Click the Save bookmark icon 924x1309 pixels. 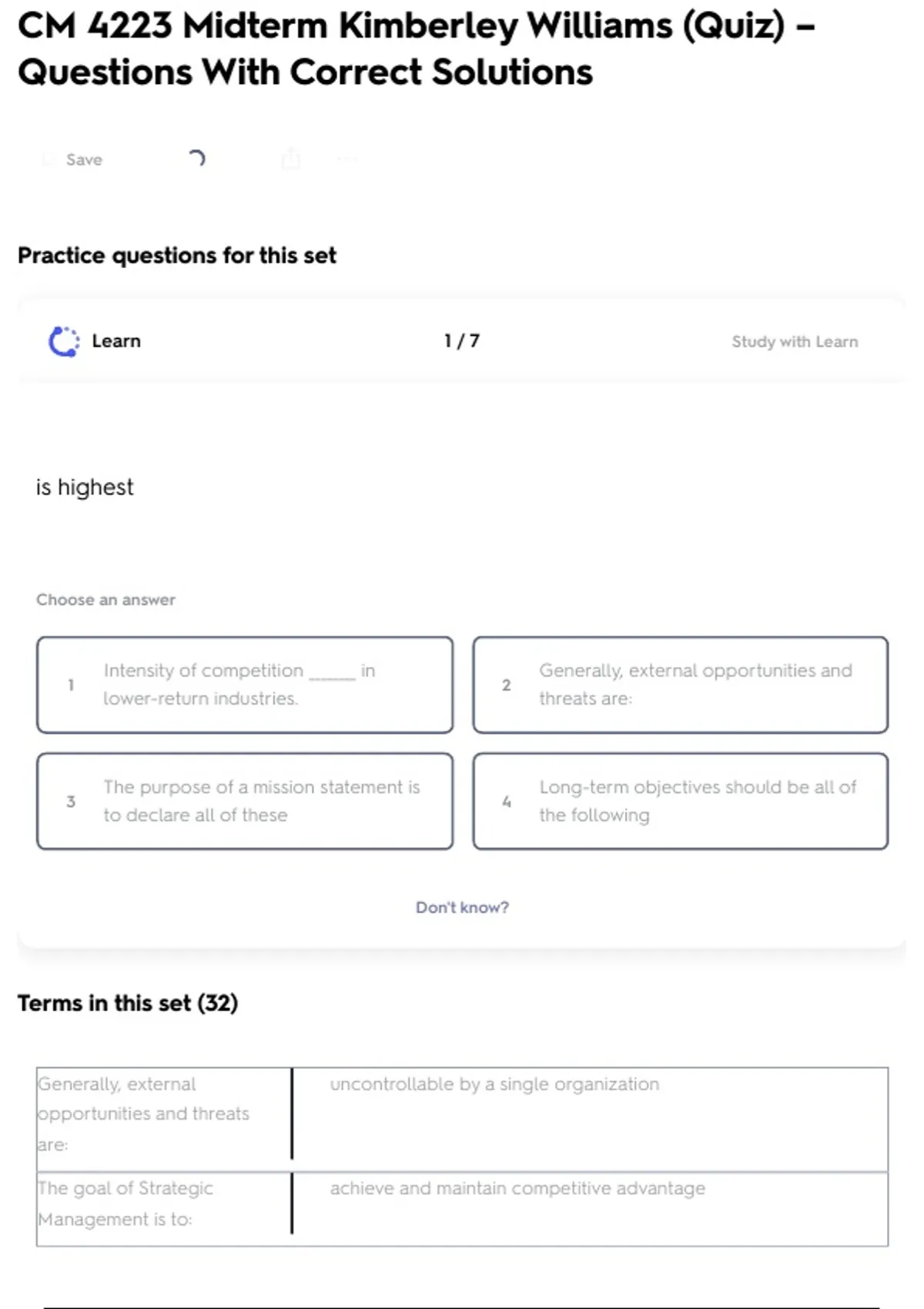click(49, 159)
